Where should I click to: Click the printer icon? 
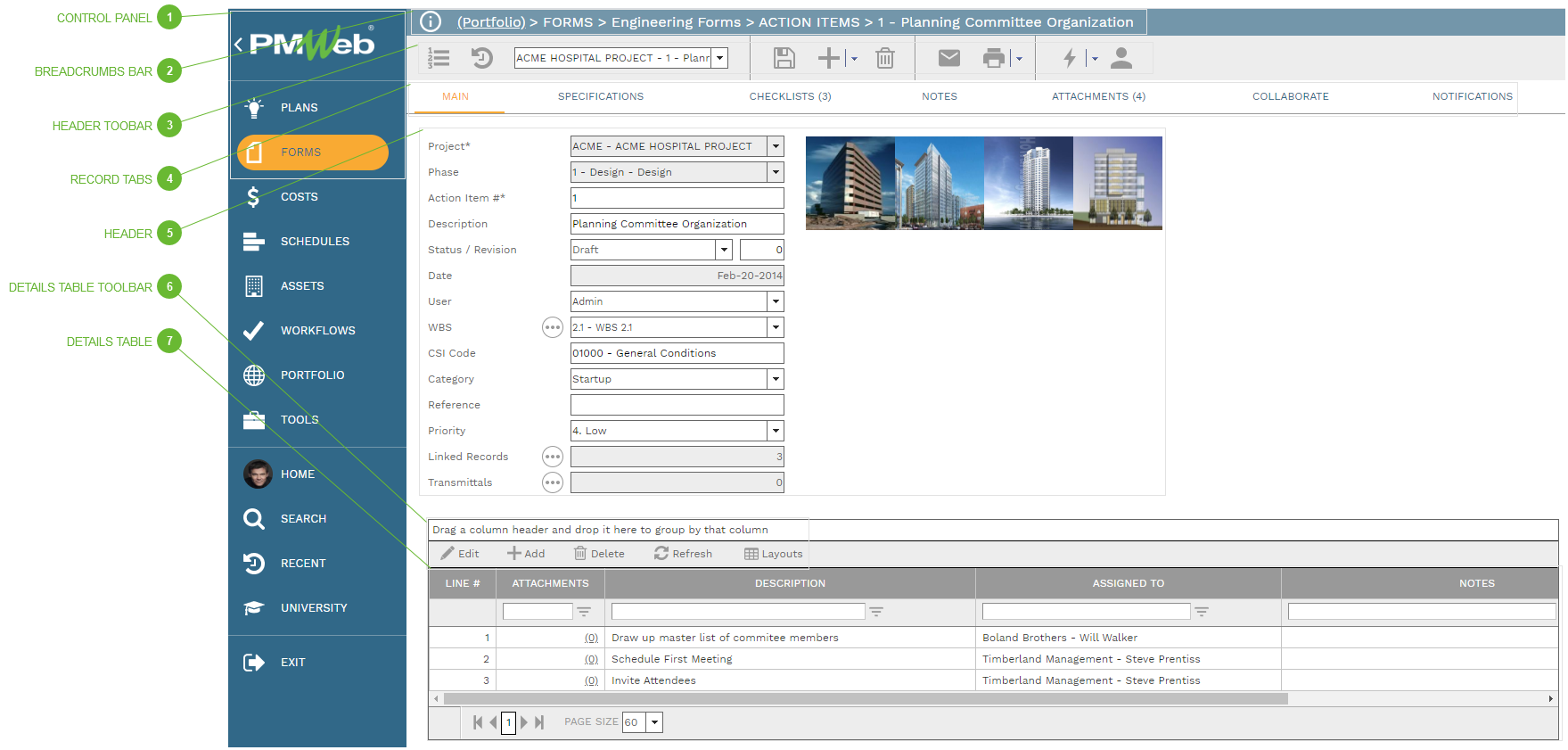click(994, 58)
